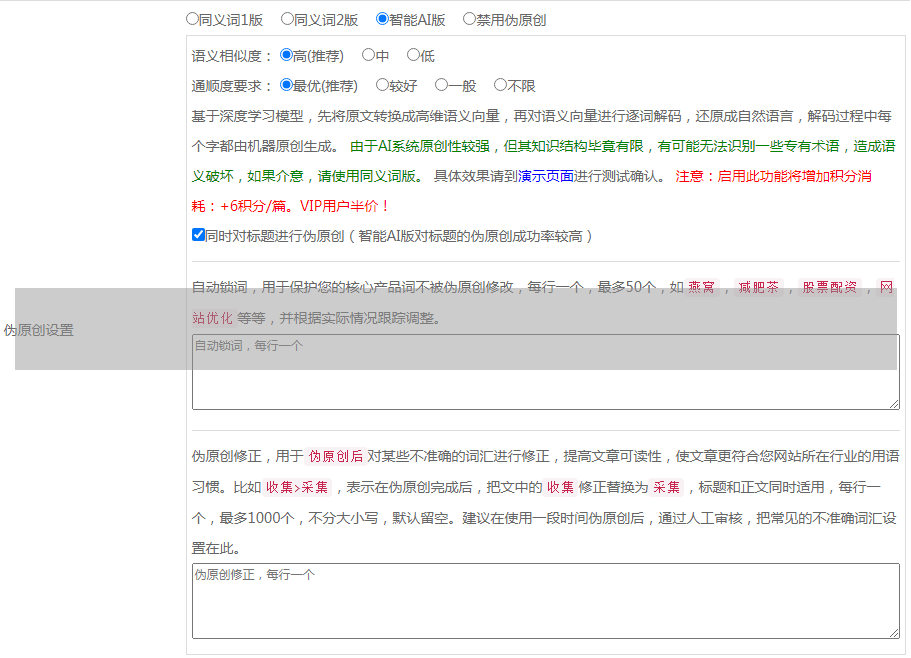The width and height of the screenshot is (911, 658).
Task: Click into the 自动锁词 text area
Action: pos(545,372)
